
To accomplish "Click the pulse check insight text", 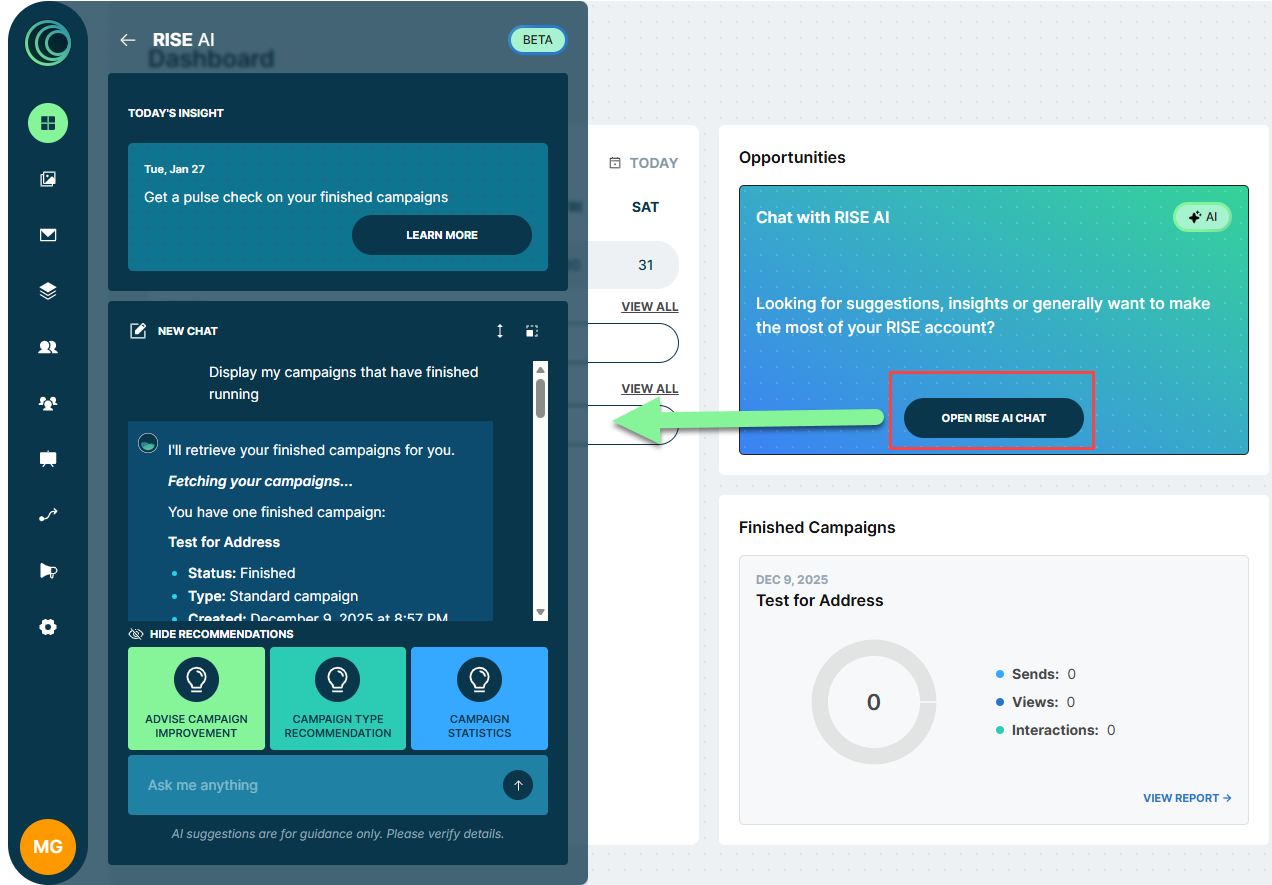I will point(296,197).
